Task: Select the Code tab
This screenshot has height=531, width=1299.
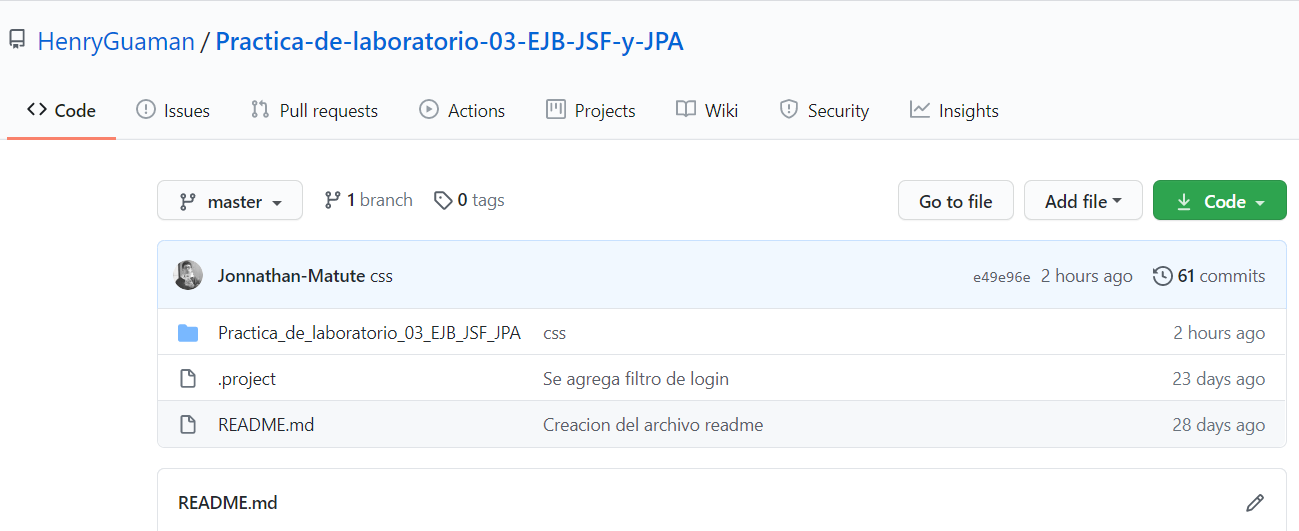Action: [62, 110]
